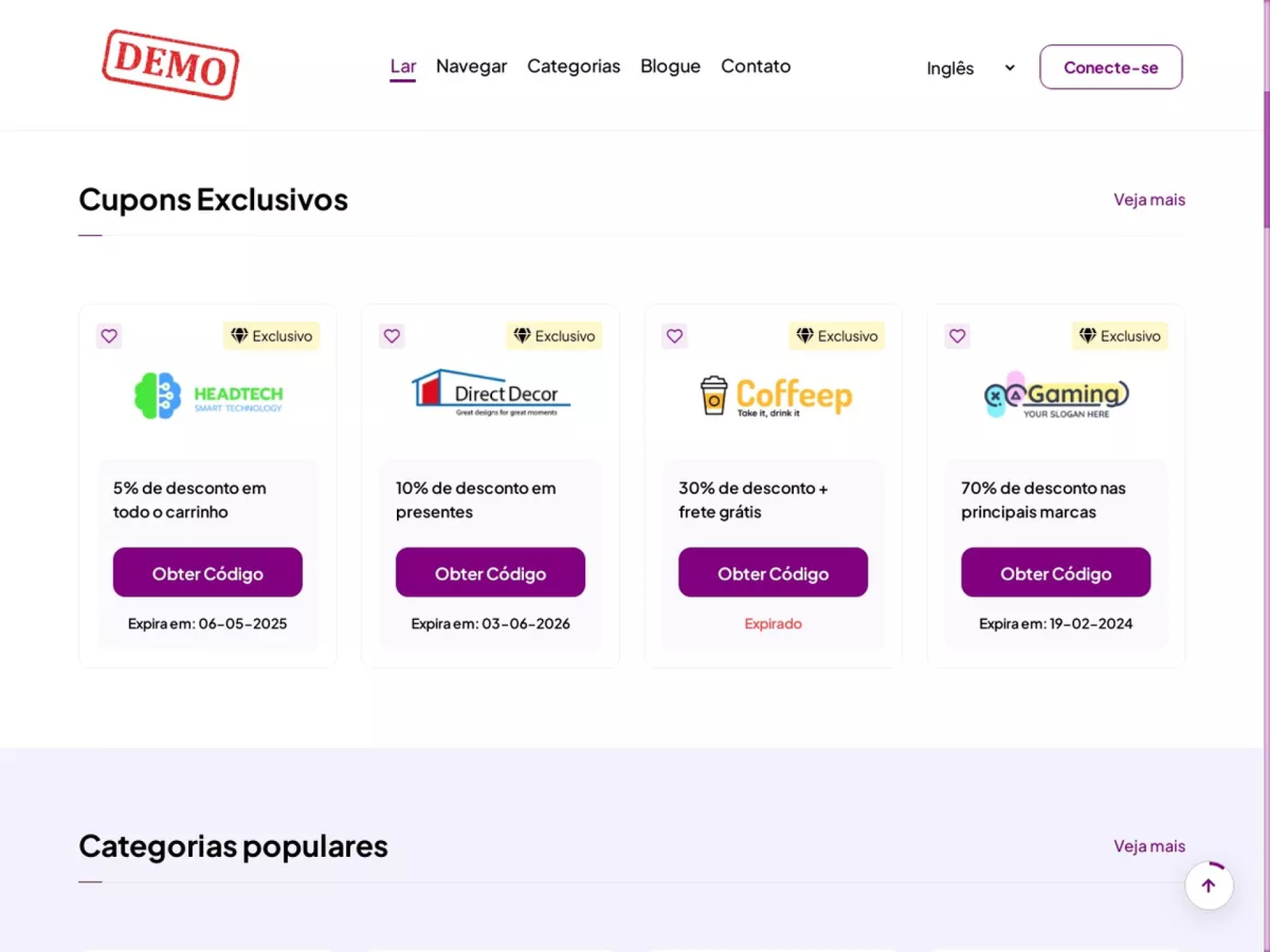
Task: Favorite the HeadTech coupon with heart icon
Action: (110, 336)
